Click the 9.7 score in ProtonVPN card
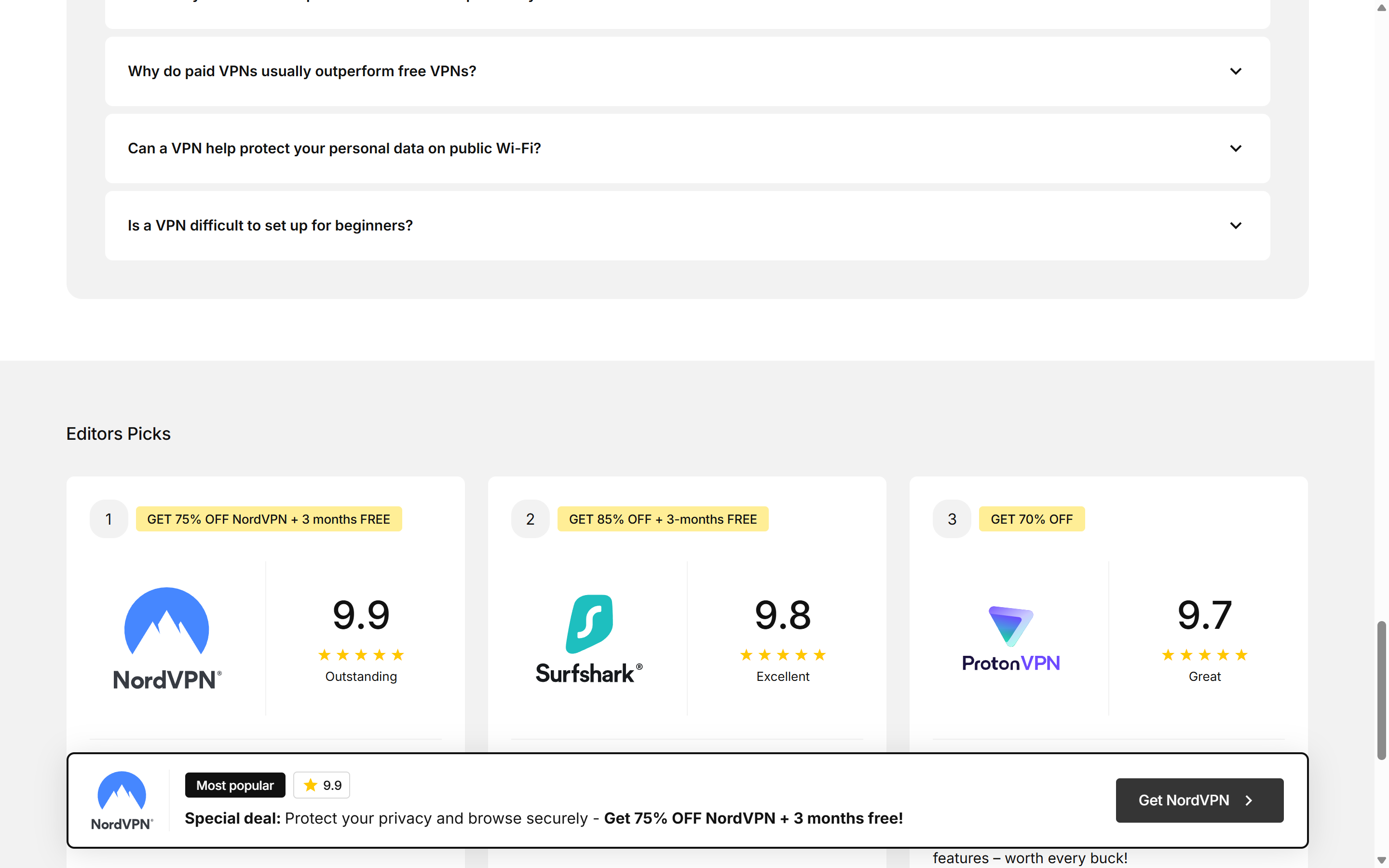 click(1204, 615)
